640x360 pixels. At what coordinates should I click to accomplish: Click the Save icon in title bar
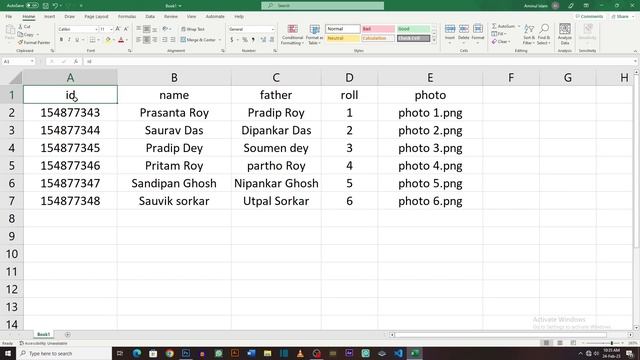click(x=46, y=6)
